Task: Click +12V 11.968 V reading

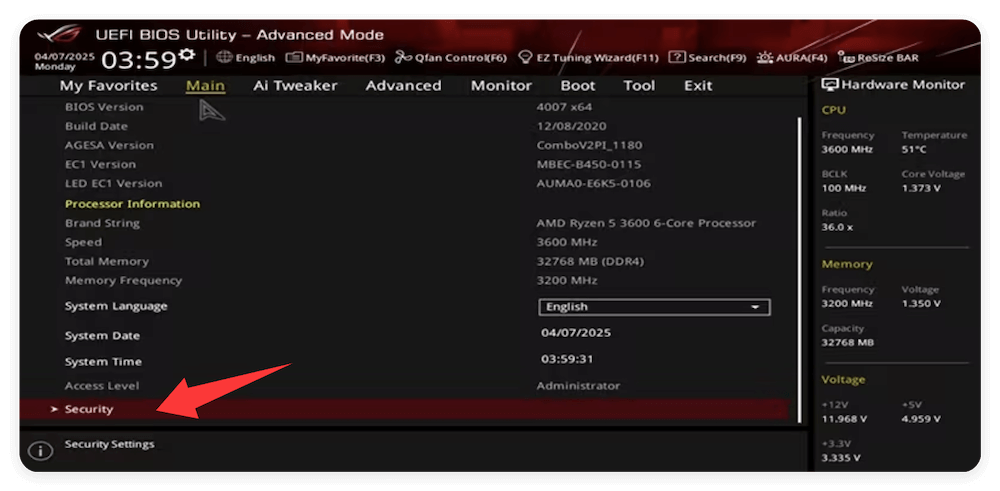Action: [x=844, y=419]
